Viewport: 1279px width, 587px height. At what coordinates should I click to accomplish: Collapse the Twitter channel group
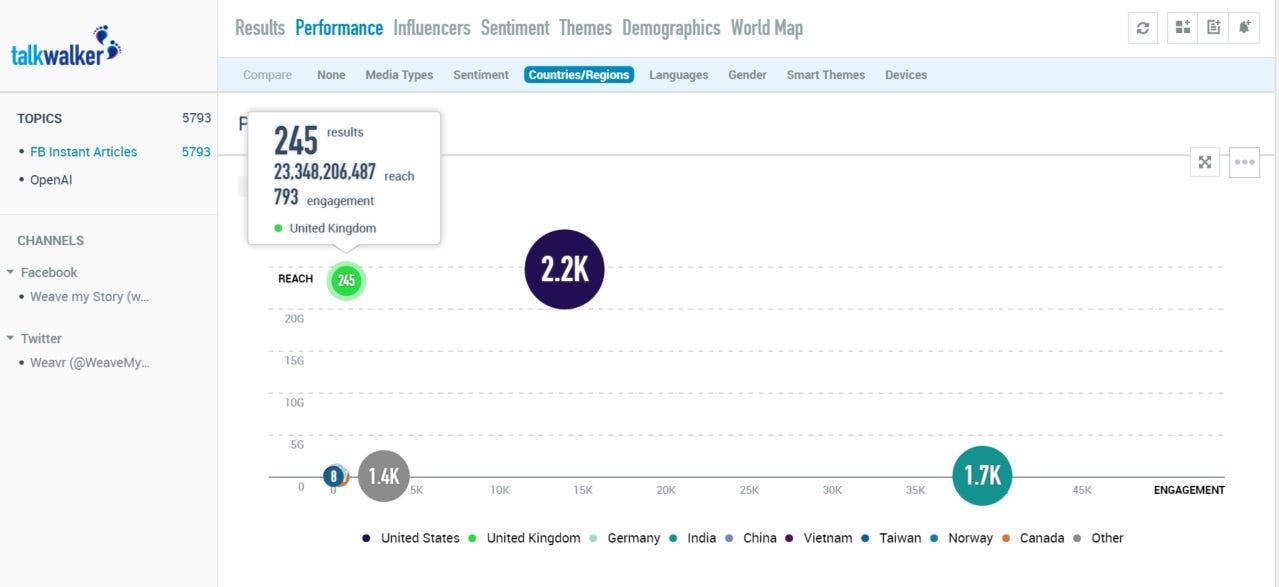click(10, 338)
